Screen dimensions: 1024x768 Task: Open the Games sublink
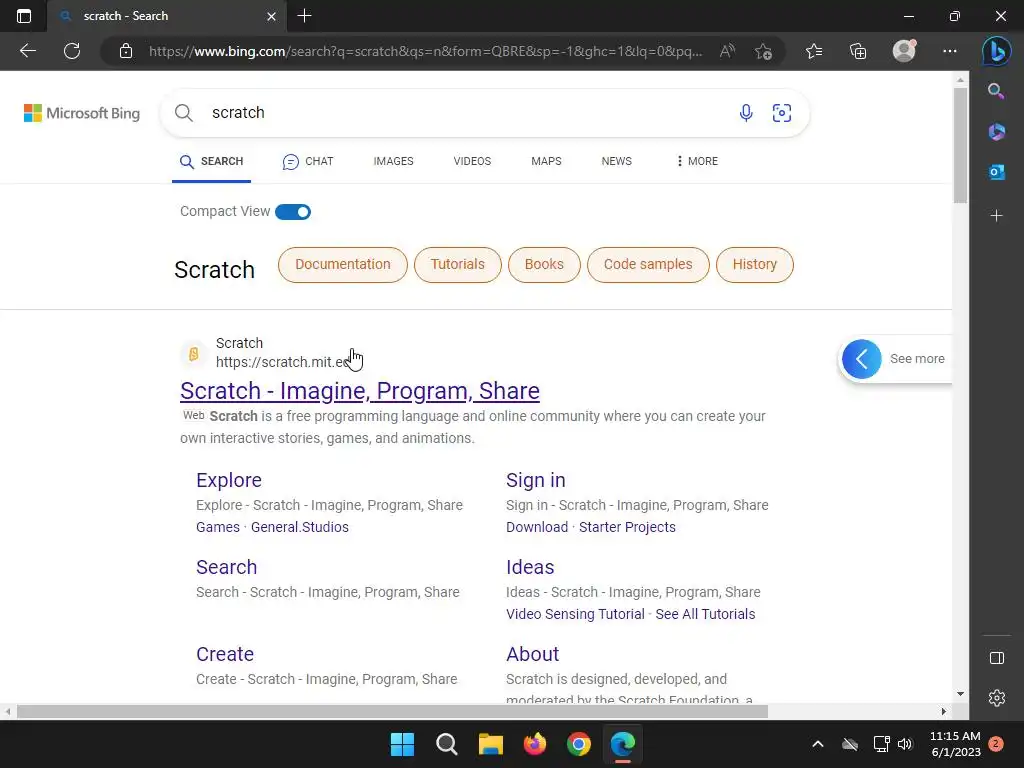(218, 527)
